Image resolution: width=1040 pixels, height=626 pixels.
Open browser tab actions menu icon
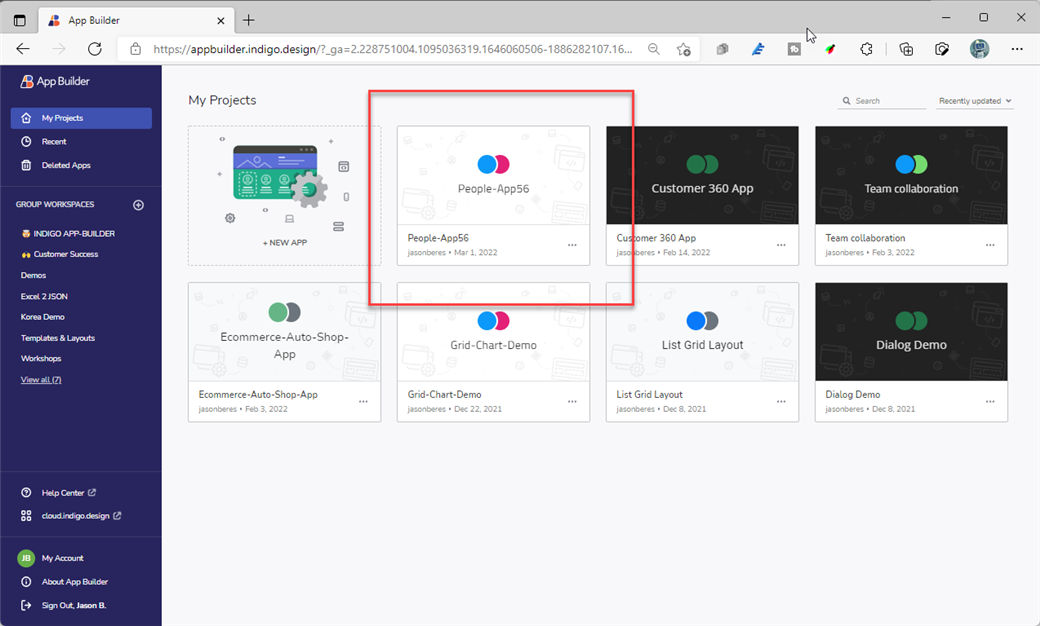pyautogui.click(x=20, y=21)
